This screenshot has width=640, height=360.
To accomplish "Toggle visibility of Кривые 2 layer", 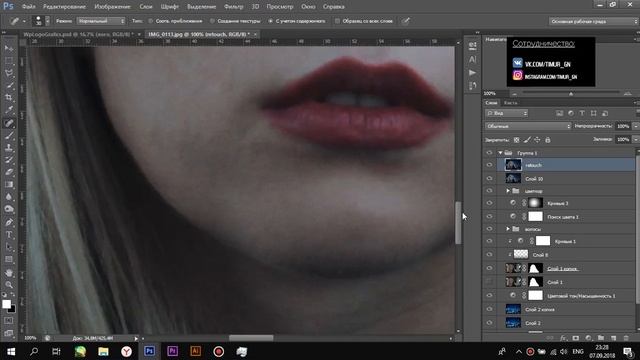I will 489,203.
